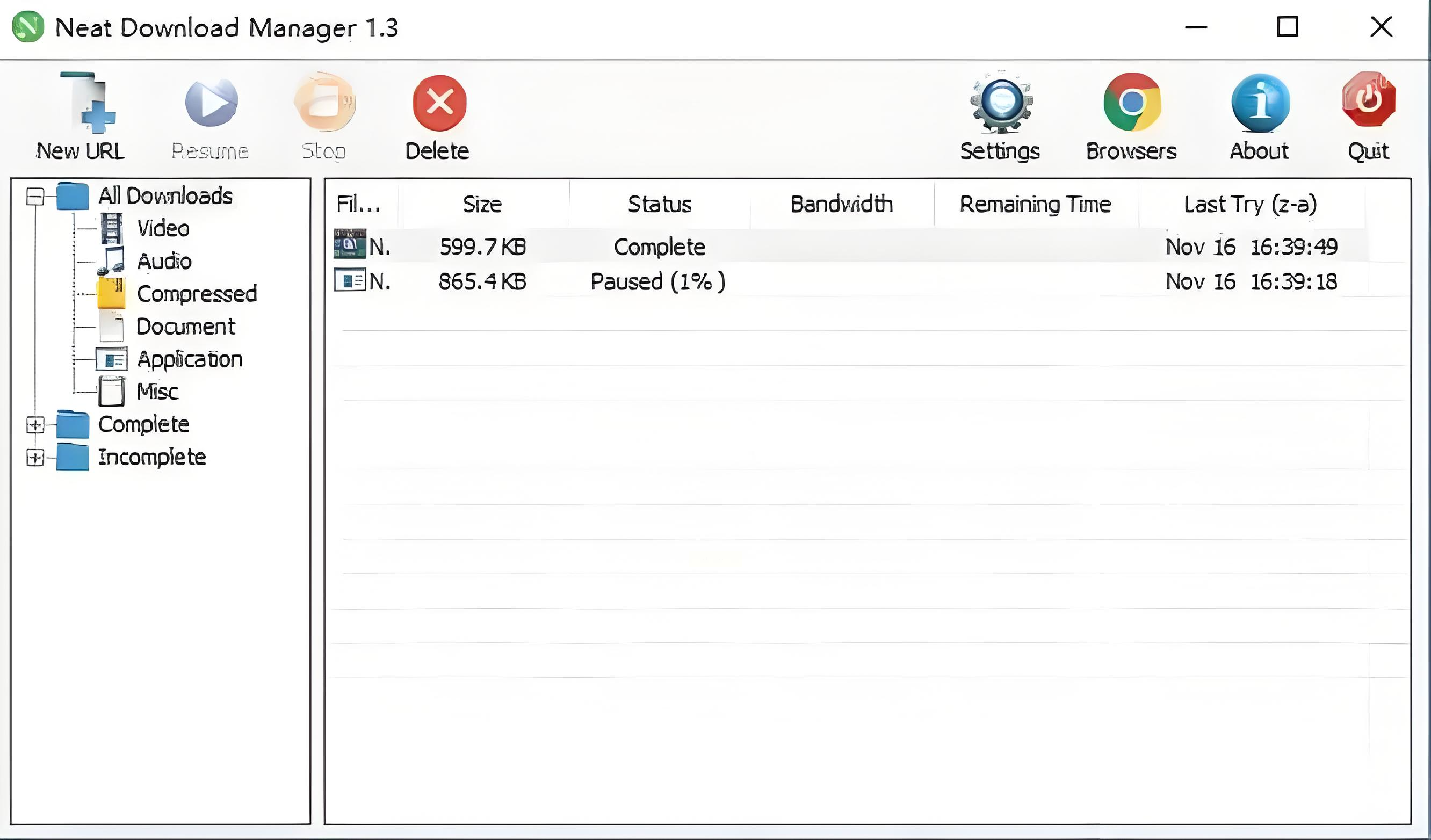Select the Audio category
This screenshot has width=1431, height=840.
164,262
